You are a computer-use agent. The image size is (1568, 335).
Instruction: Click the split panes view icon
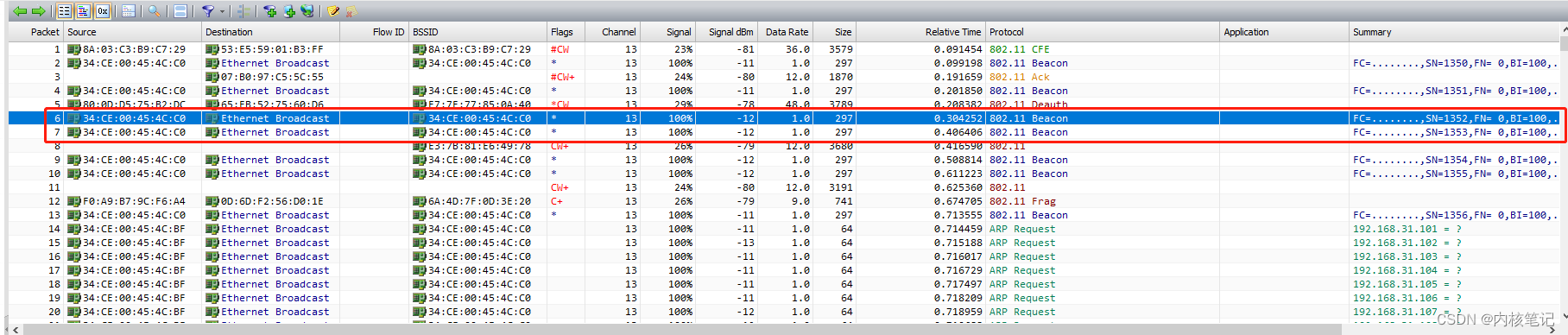click(x=180, y=11)
